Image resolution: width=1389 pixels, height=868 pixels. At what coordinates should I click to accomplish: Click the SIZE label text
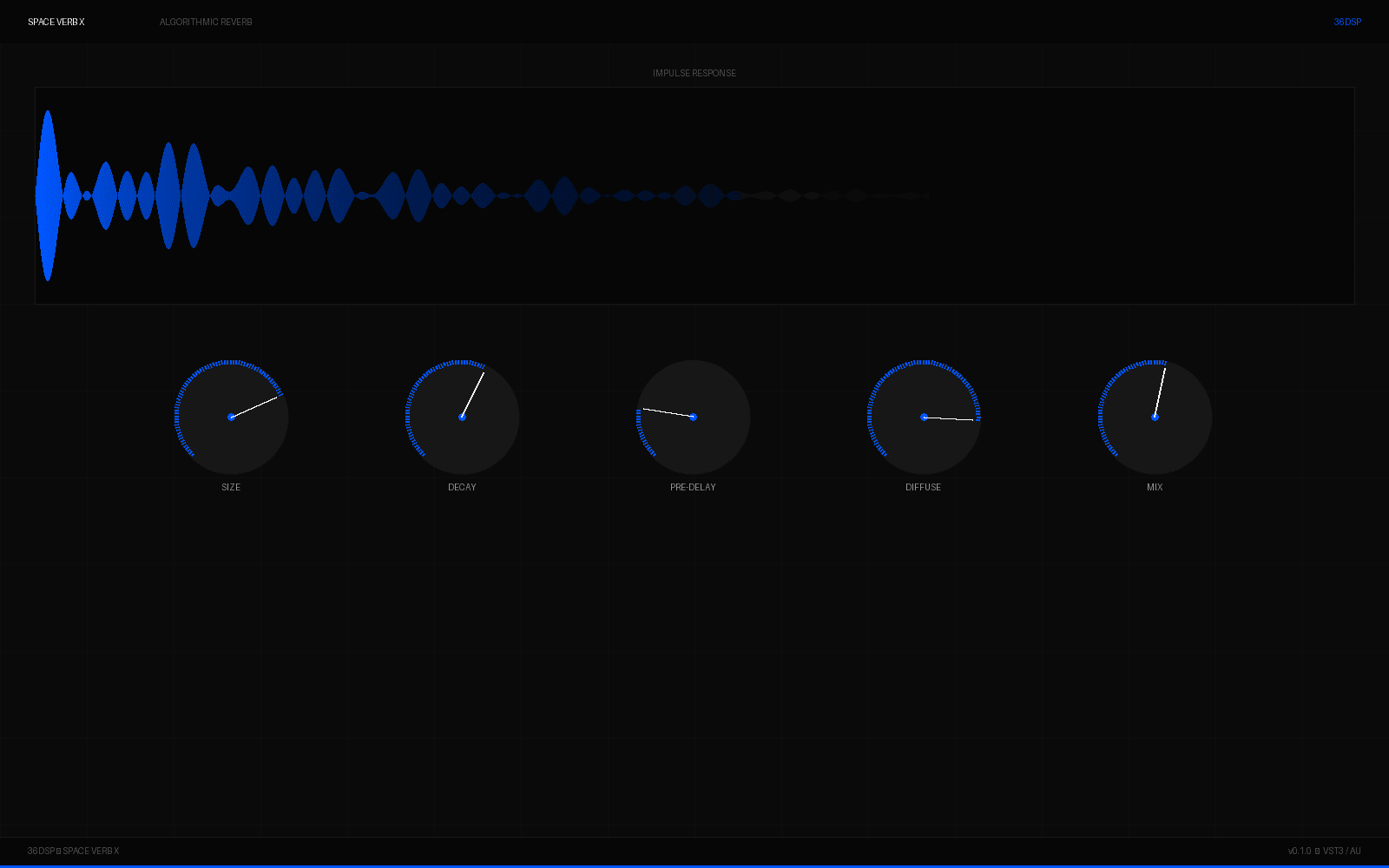pos(231,487)
